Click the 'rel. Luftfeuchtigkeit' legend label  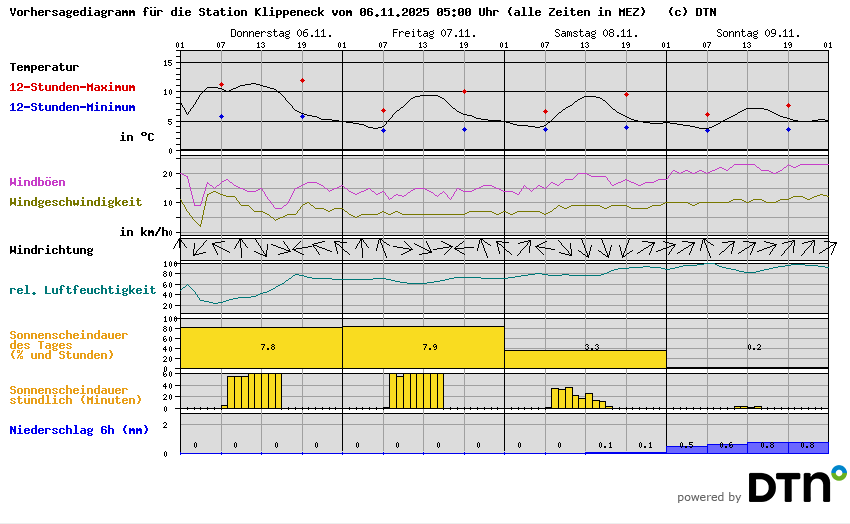pyautogui.click(x=82, y=290)
